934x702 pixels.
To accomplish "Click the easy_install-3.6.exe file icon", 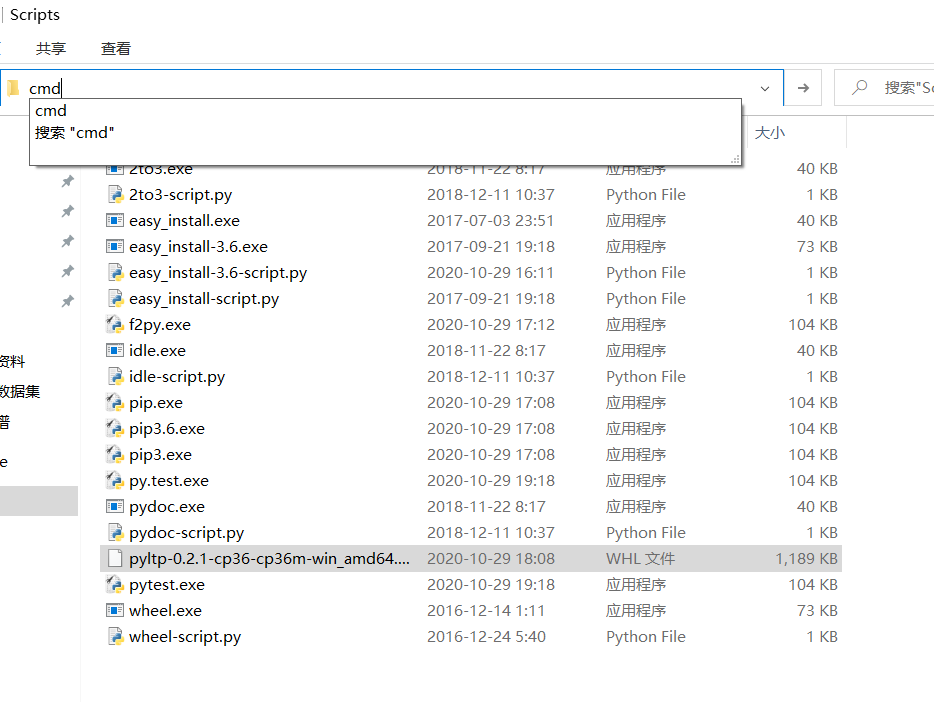I will pyautogui.click(x=115, y=247).
